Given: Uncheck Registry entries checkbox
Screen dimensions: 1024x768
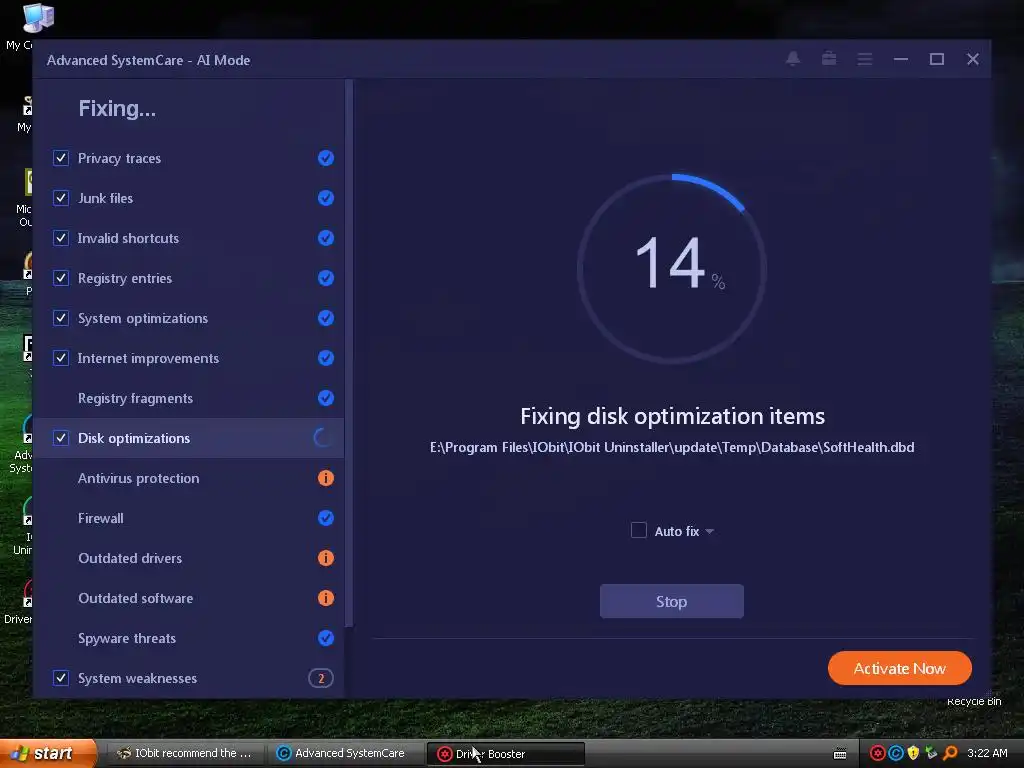Looking at the screenshot, I should [61, 278].
